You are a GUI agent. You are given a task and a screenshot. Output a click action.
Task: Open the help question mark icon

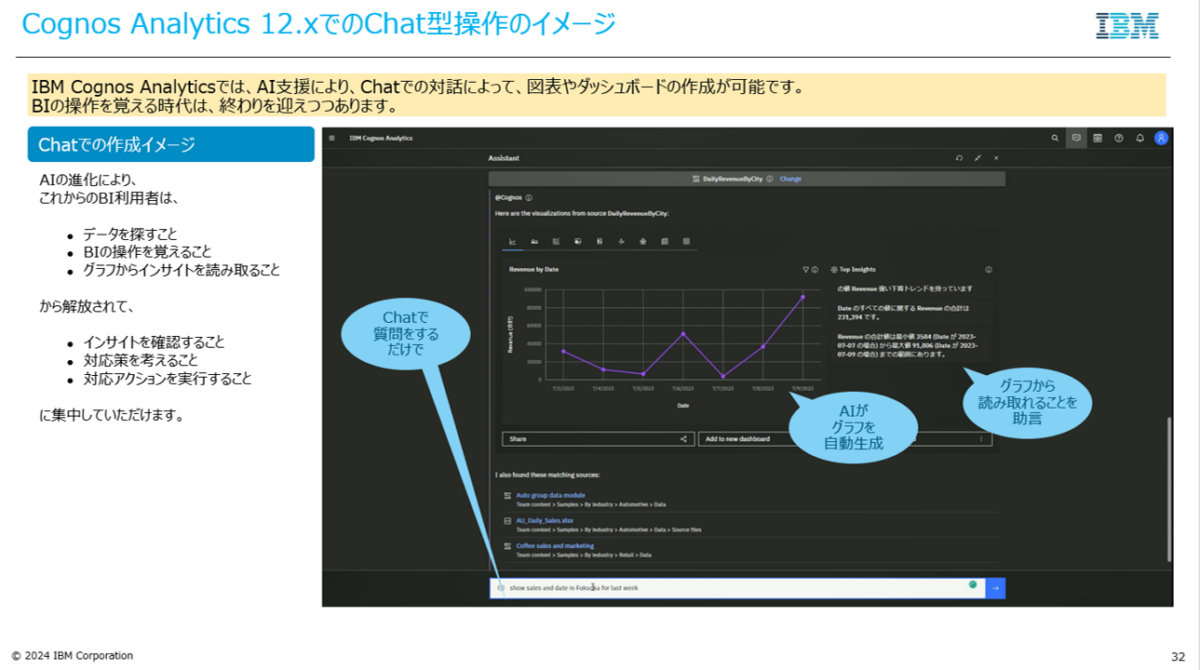point(1118,138)
